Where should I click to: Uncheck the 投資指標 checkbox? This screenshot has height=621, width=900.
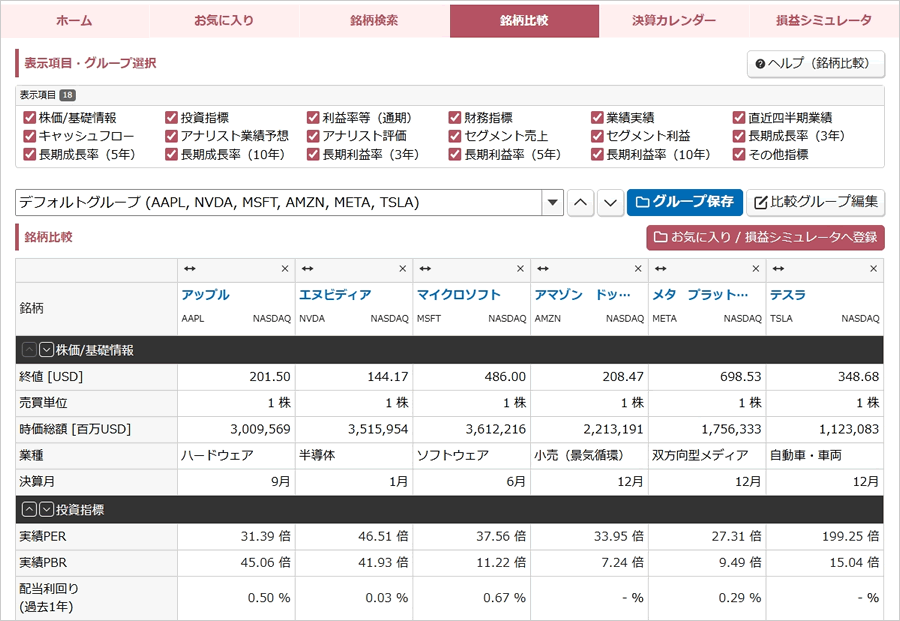(171, 118)
